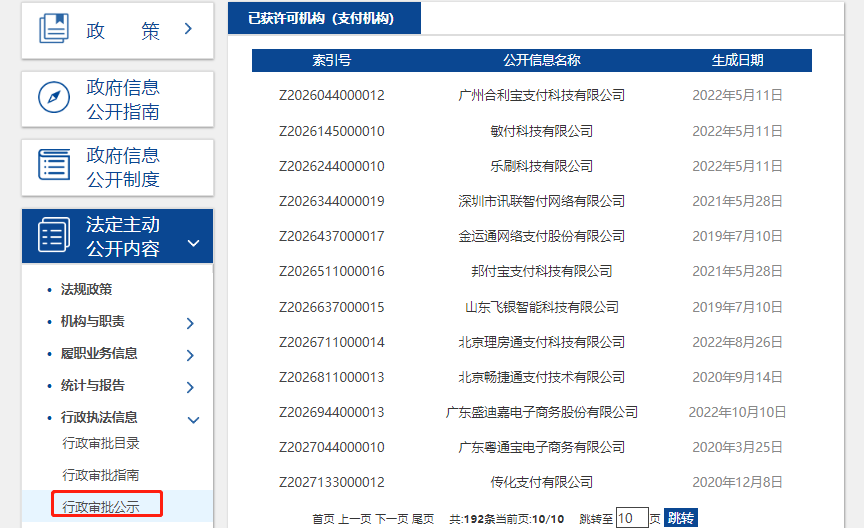Select the 法规政策 item

coord(87,289)
